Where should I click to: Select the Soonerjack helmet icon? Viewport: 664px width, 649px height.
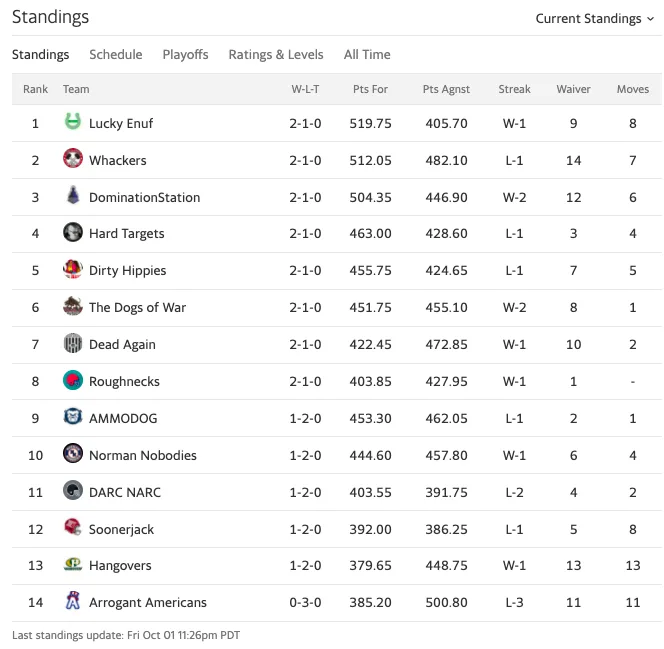73,527
